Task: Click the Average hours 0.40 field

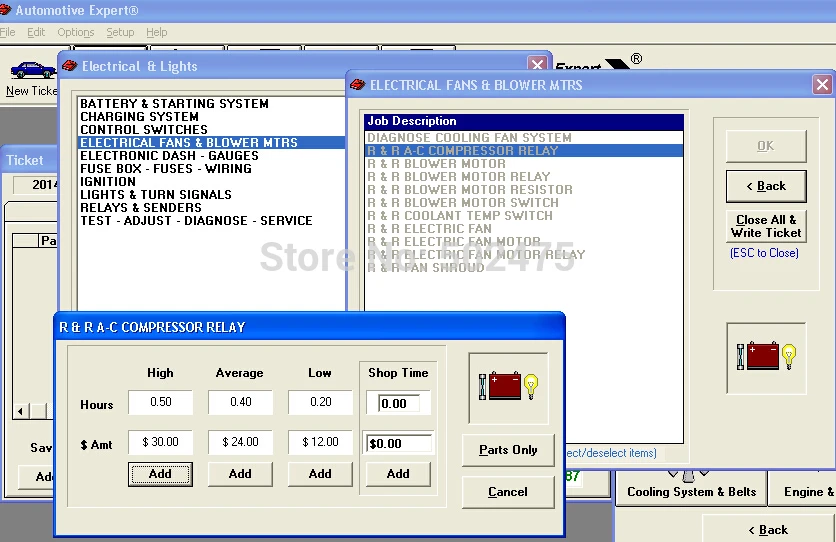Action: 240,402
